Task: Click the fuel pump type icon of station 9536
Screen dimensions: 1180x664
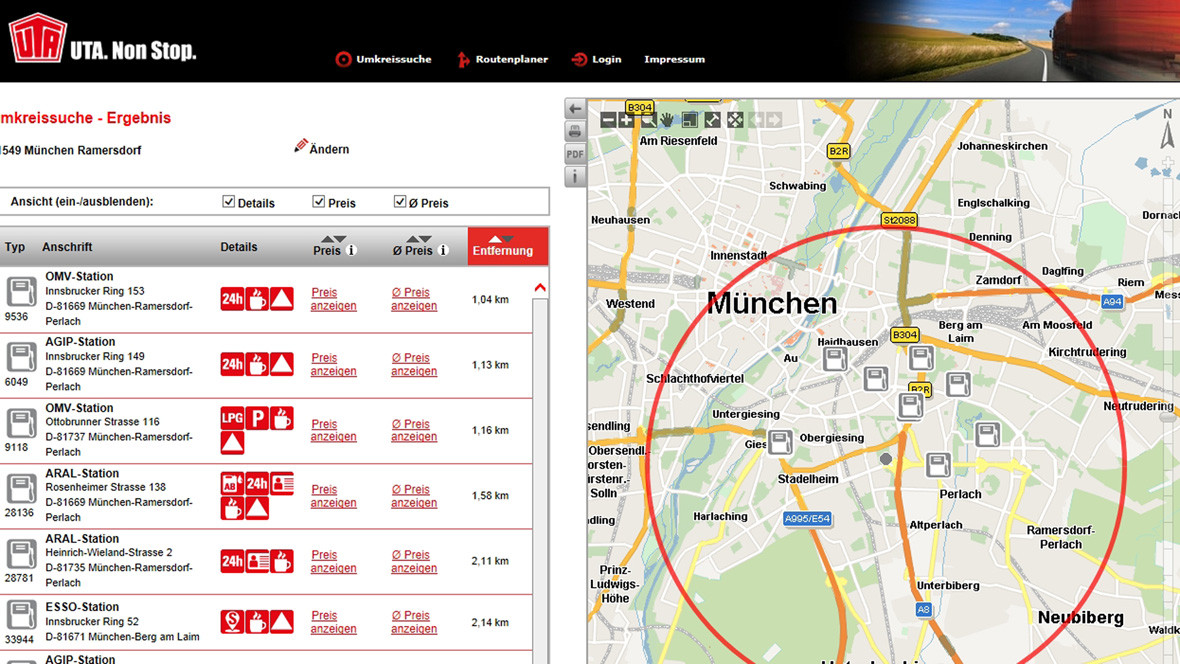Action: point(21,293)
